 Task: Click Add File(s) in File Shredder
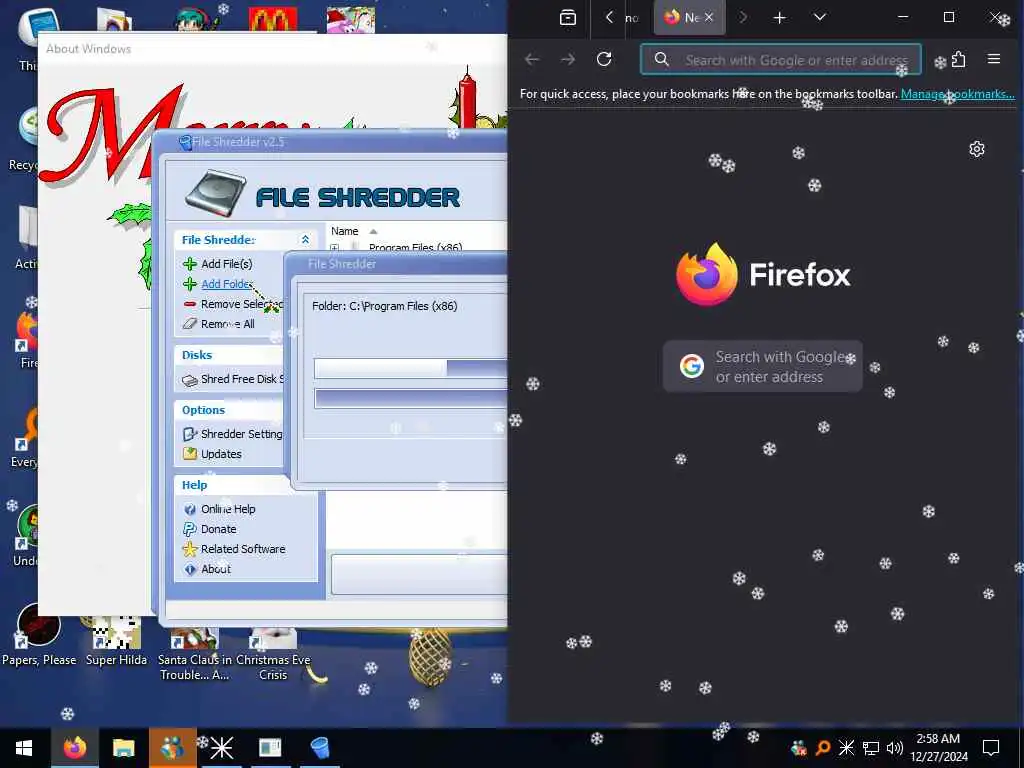tap(226, 264)
